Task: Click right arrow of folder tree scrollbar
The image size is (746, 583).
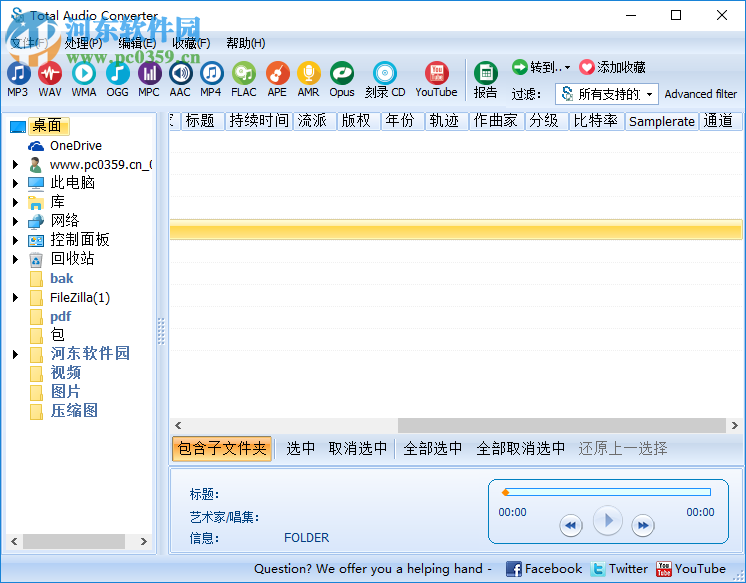Action: (x=144, y=542)
